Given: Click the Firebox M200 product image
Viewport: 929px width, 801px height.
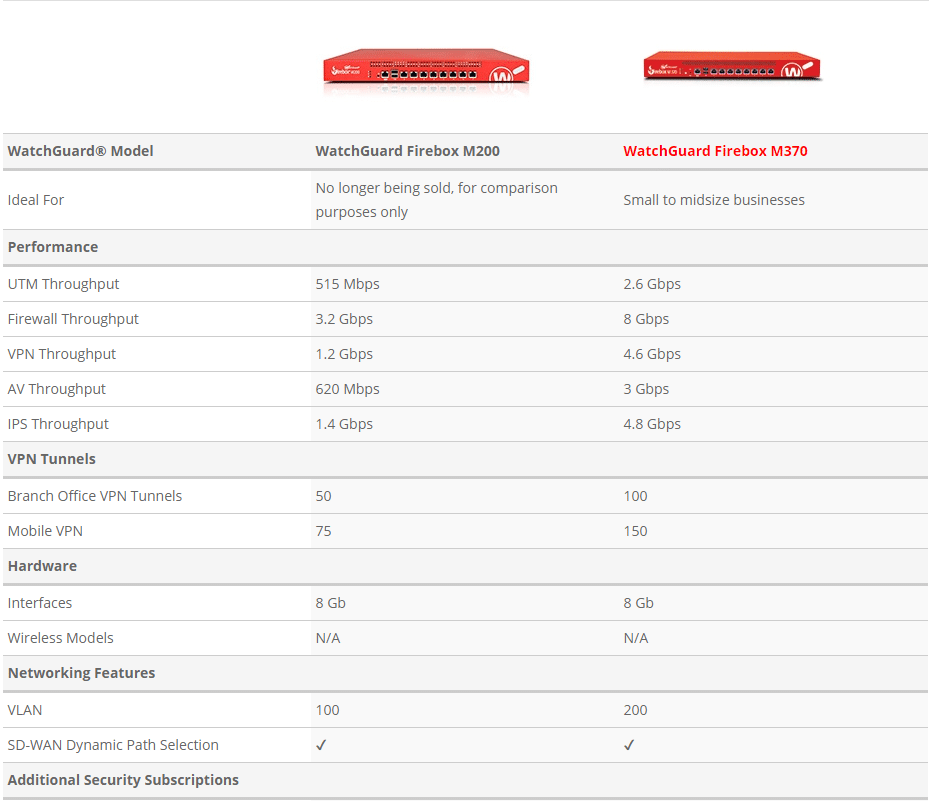Looking at the screenshot, I should 426,72.
